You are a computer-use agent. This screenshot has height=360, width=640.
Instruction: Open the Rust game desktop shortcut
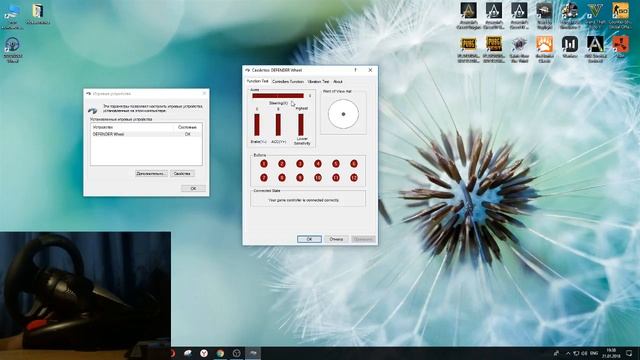pyautogui.click(x=620, y=47)
